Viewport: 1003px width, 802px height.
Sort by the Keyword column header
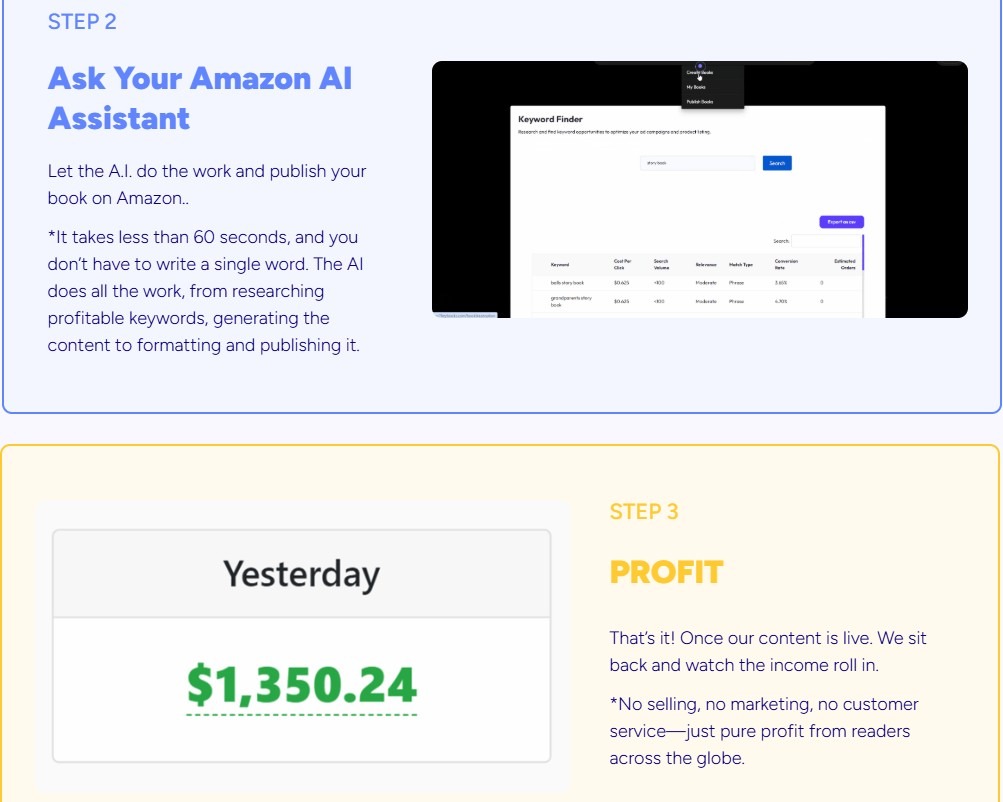pos(560,265)
